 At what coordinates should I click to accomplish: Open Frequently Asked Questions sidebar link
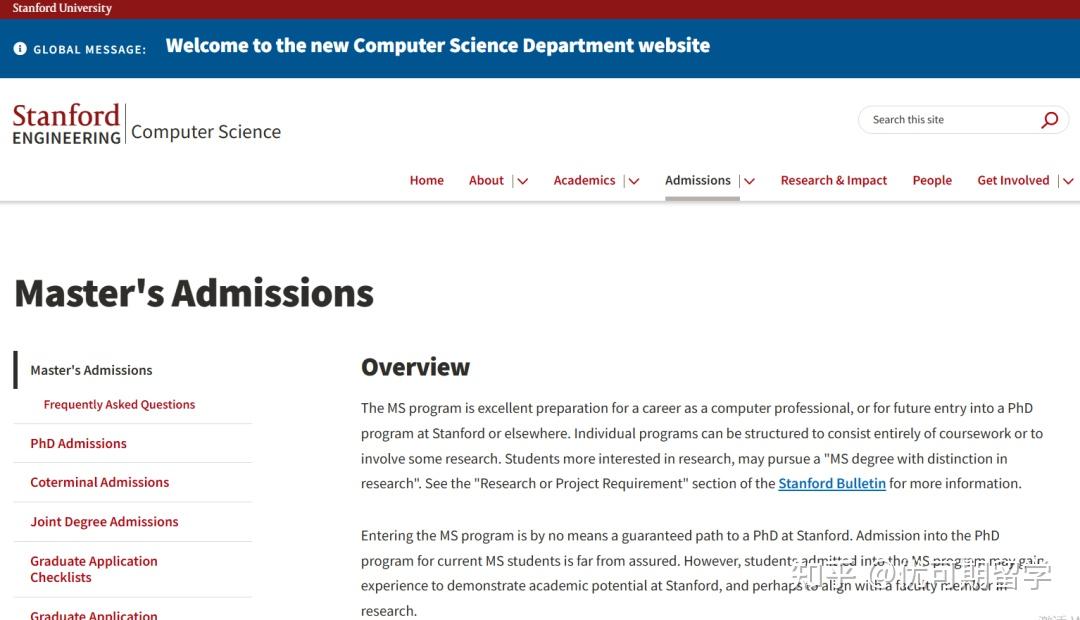click(119, 405)
